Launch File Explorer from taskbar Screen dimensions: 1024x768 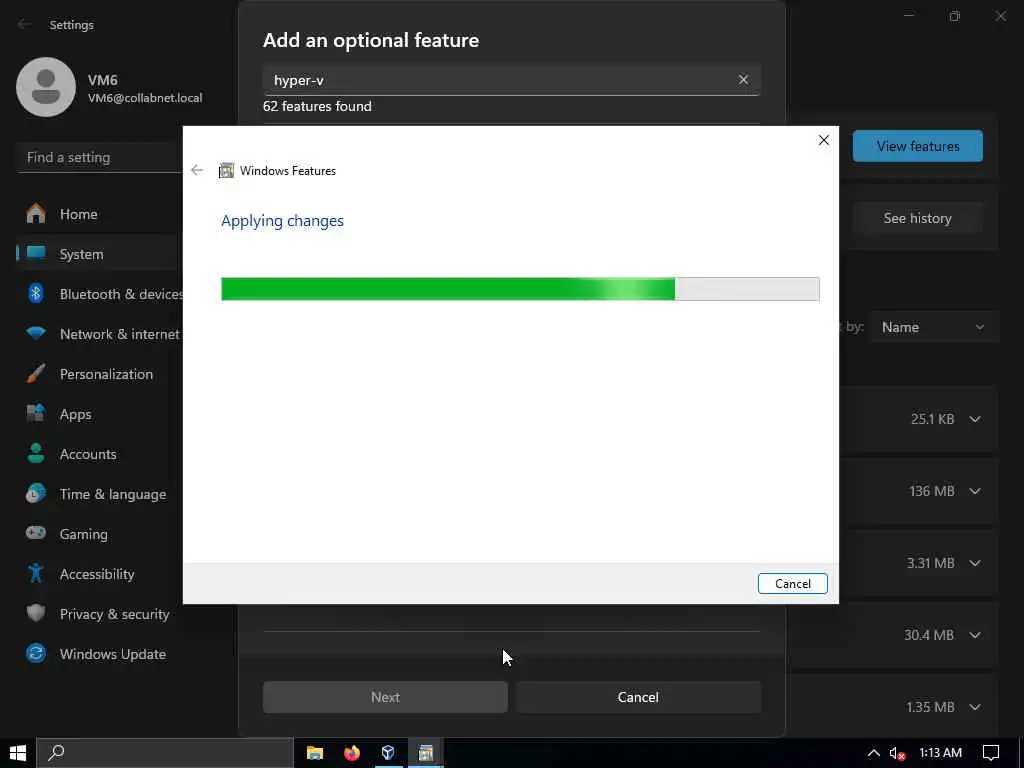[315, 753]
